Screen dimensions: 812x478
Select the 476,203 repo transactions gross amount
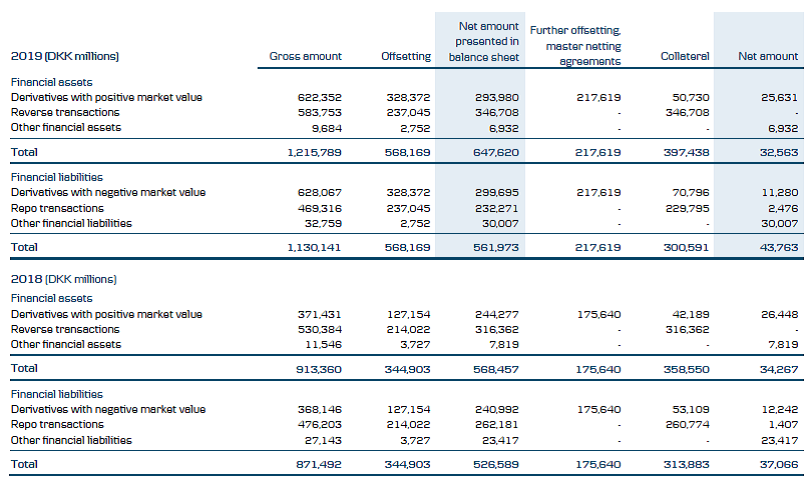[320, 424]
